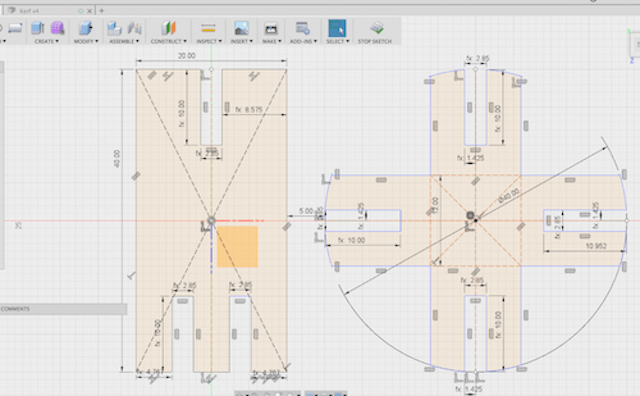
Task: Click the Select tool icon
Action: (337, 28)
